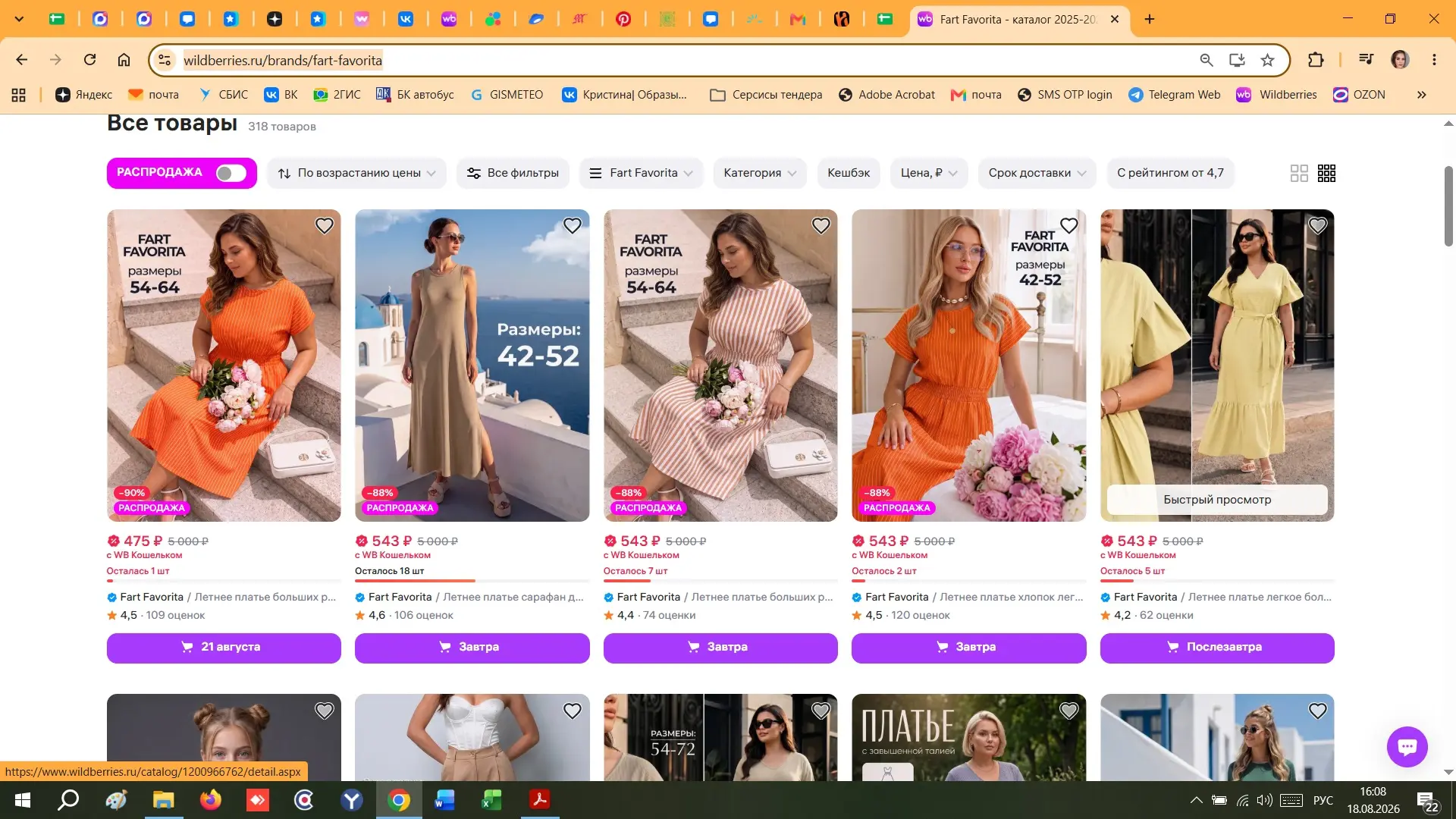Open the Категория filter dropdown
The height and width of the screenshot is (819, 1456).
pyautogui.click(x=760, y=173)
